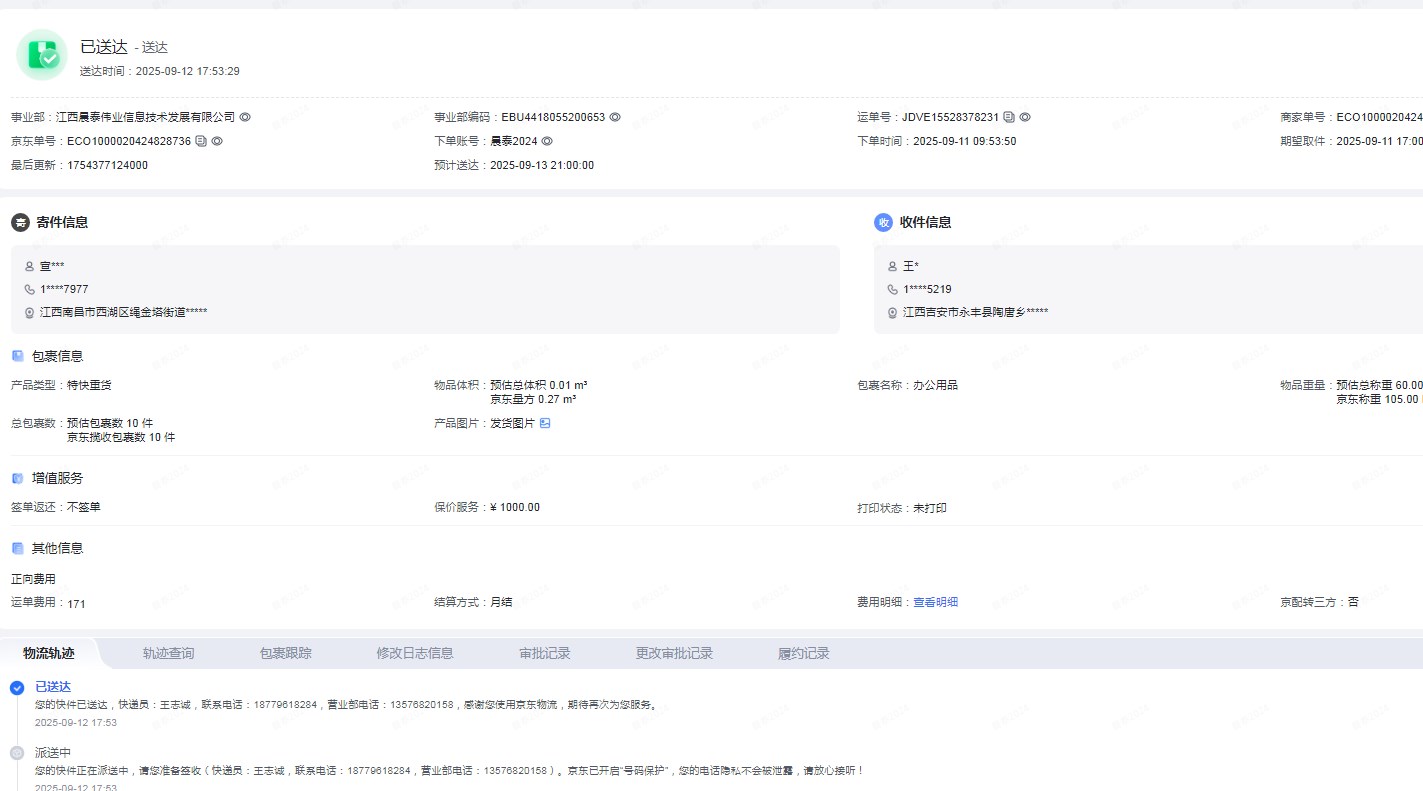Switch to the 轨迹查询 tab
Screen dimensions: 1423x791
coord(168,653)
